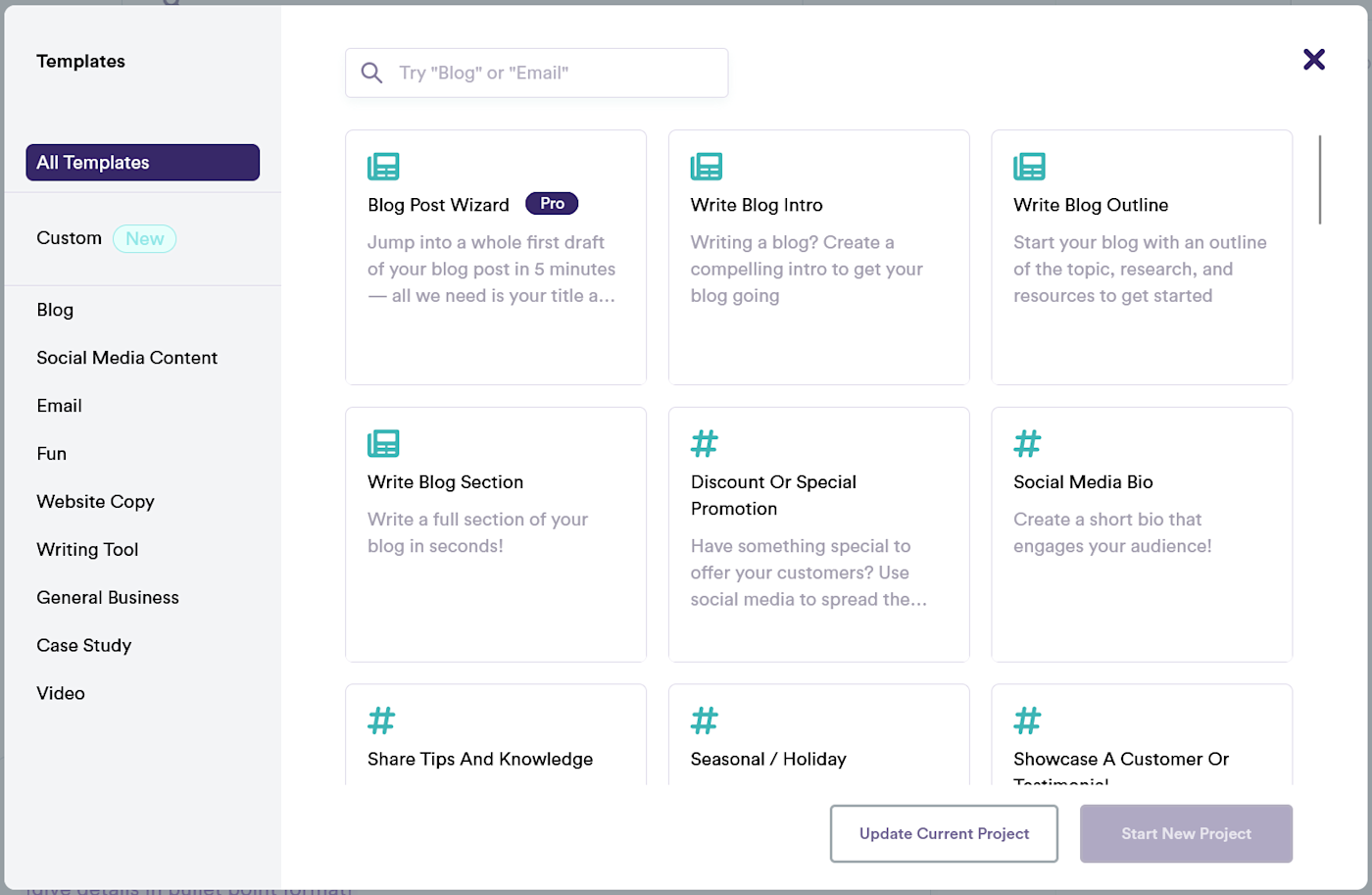
Task: Close the Templates dialog with the X
Action: (x=1314, y=60)
